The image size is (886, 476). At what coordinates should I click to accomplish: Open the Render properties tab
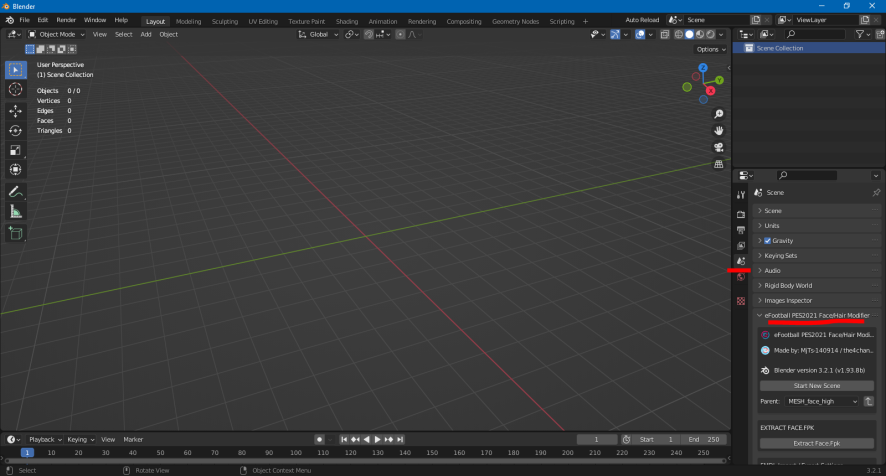click(741, 214)
